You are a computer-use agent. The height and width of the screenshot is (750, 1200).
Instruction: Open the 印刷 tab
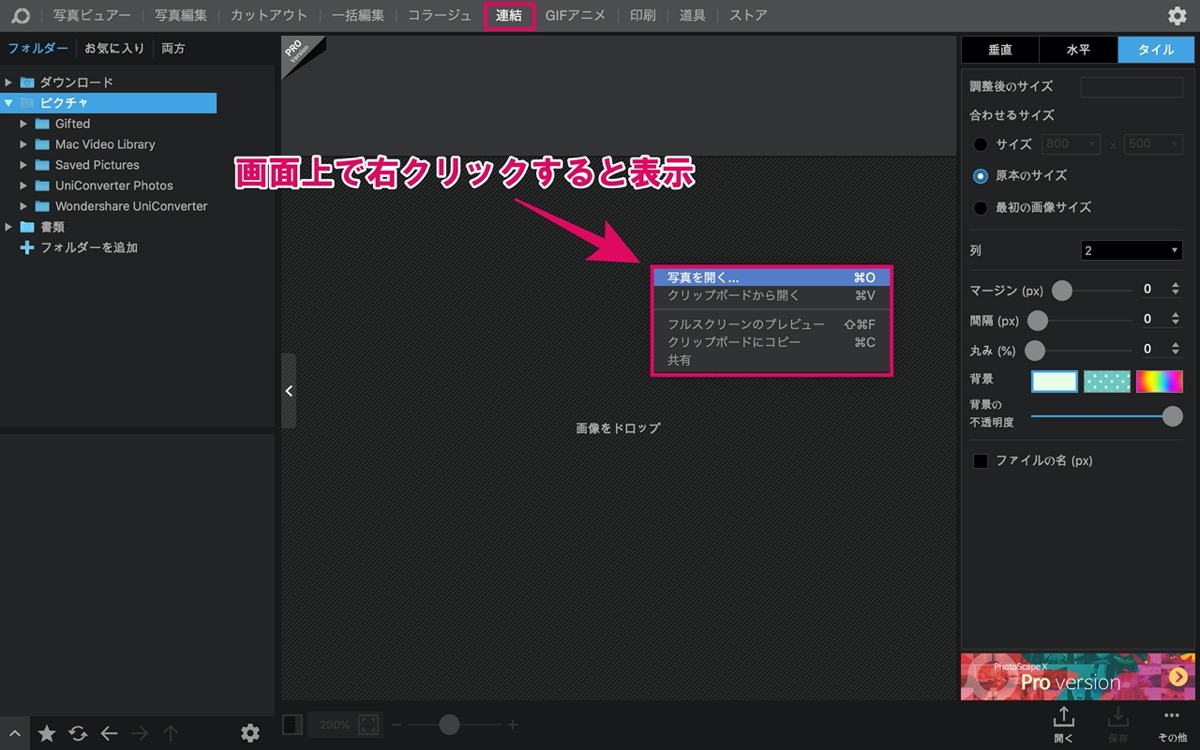coord(642,15)
